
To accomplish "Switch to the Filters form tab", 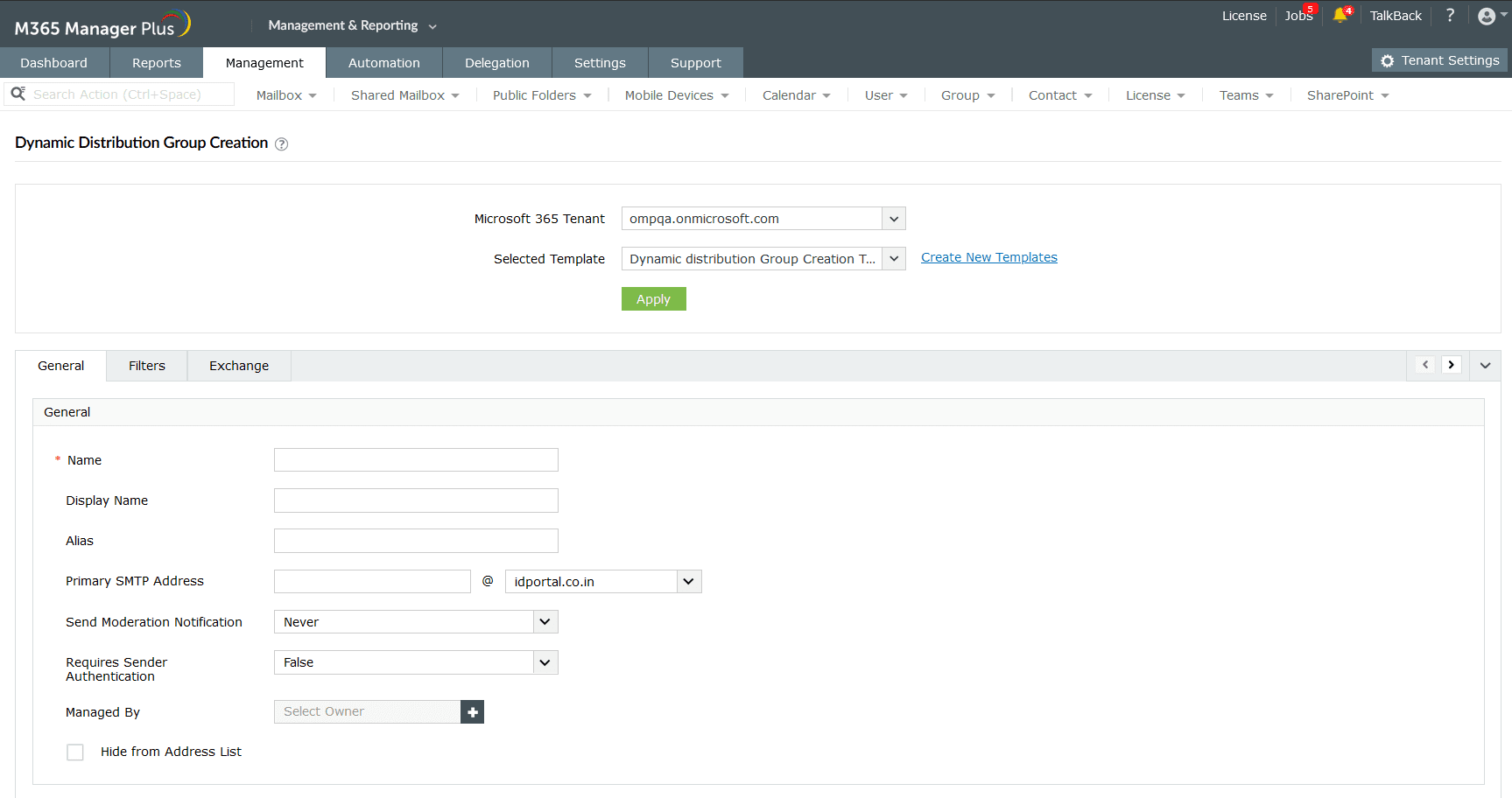I will pos(147,366).
